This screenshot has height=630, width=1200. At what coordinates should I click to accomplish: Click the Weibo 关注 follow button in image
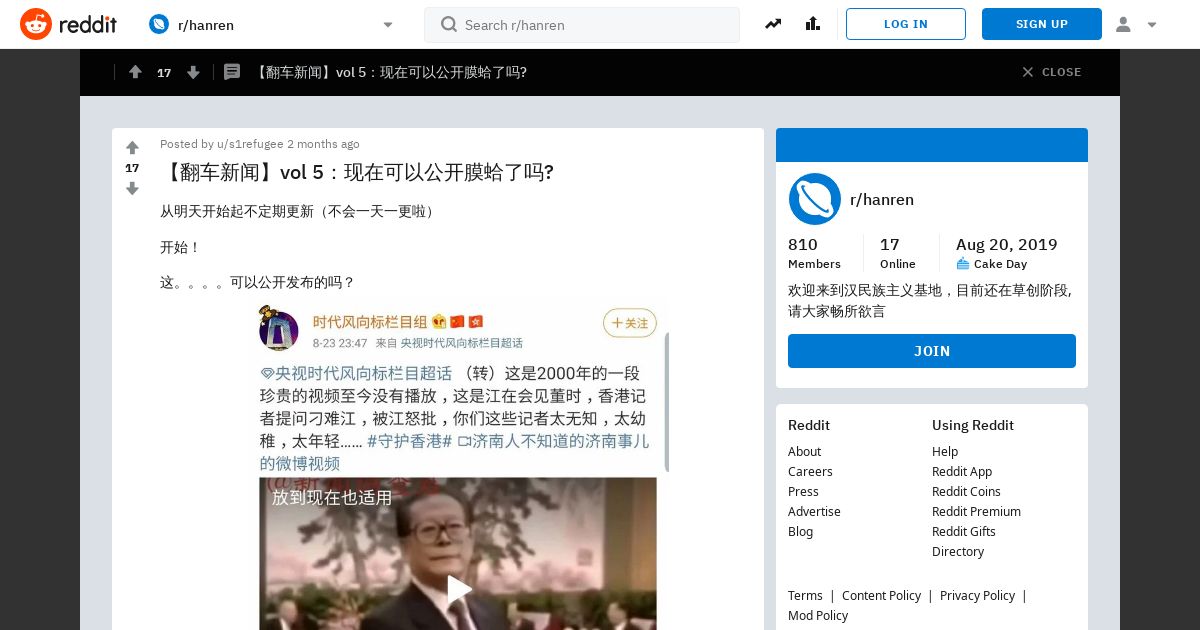coord(630,323)
